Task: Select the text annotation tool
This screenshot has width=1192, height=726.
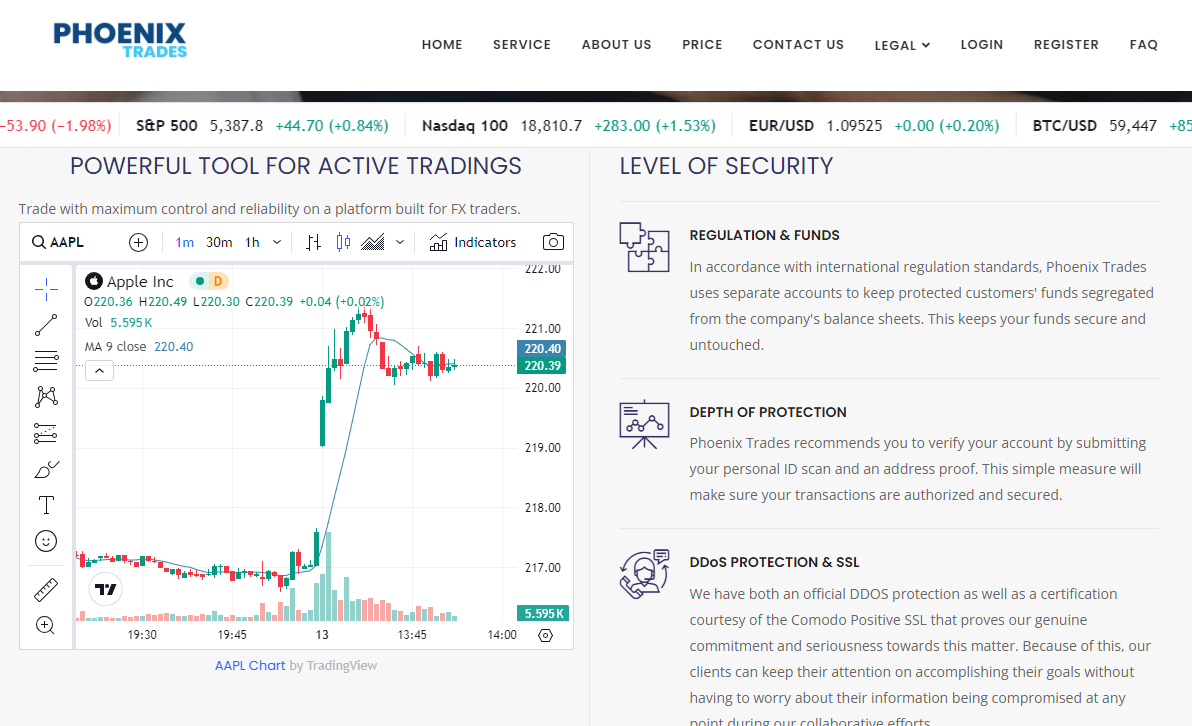Action: [x=46, y=505]
